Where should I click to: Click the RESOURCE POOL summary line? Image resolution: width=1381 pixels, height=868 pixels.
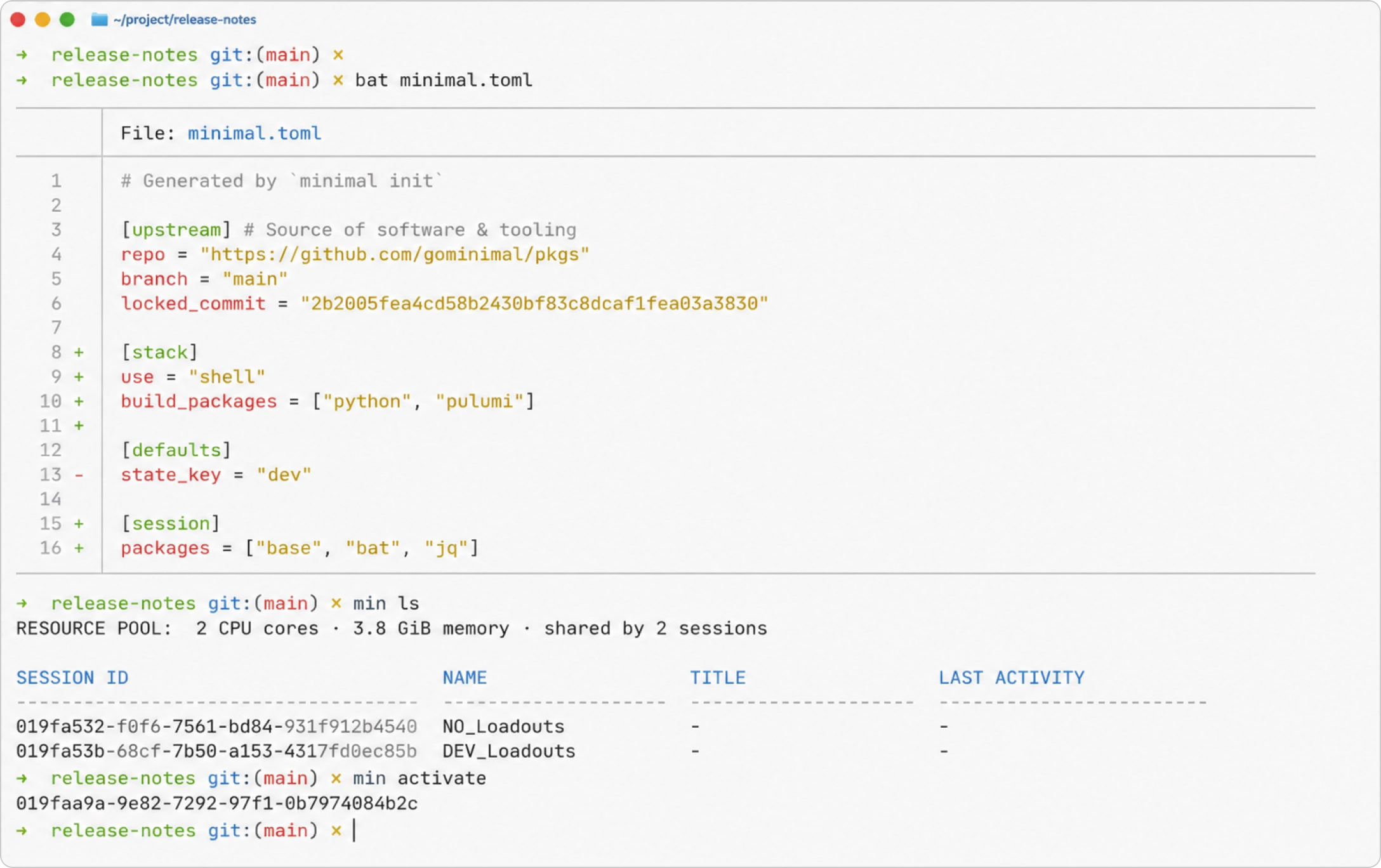coord(392,629)
